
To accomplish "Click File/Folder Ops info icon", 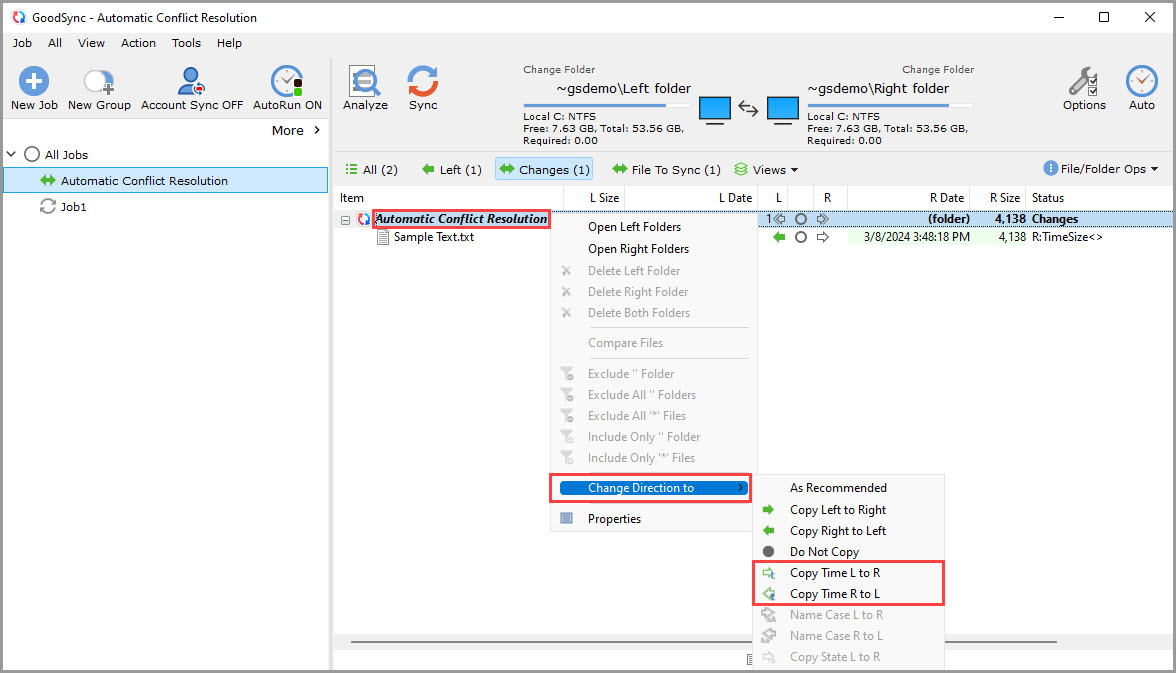I will [1050, 168].
